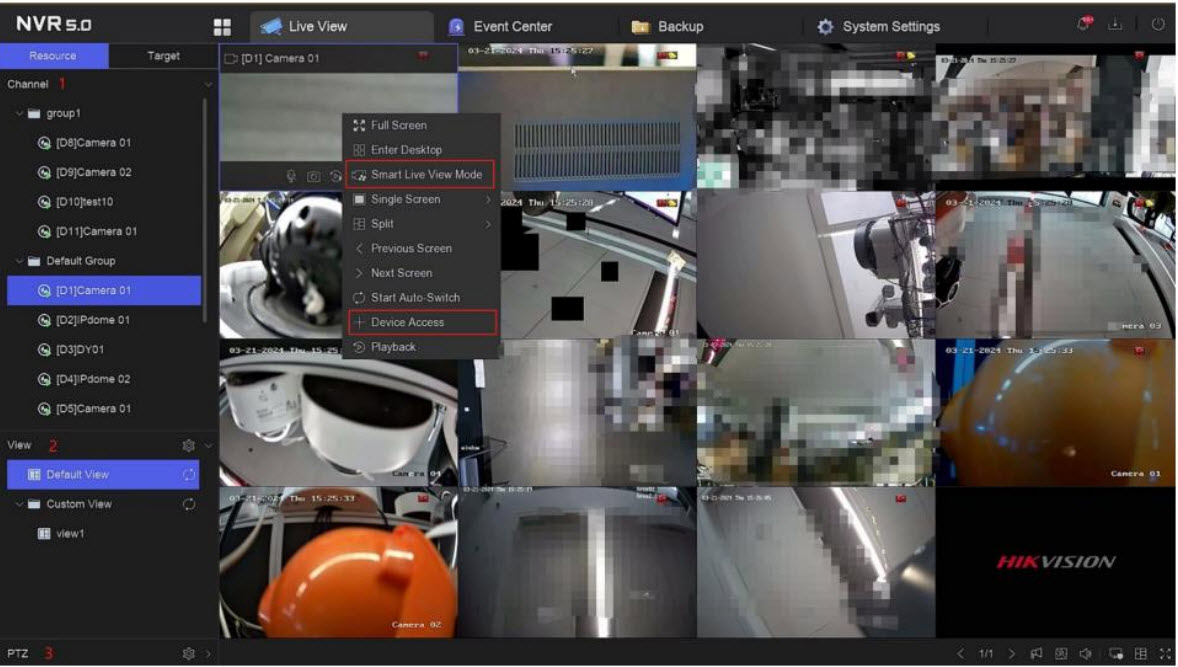Go to next page in bottom bar
The image size is (1178, 667).
pyautogui.click(x=1012, y=654)
